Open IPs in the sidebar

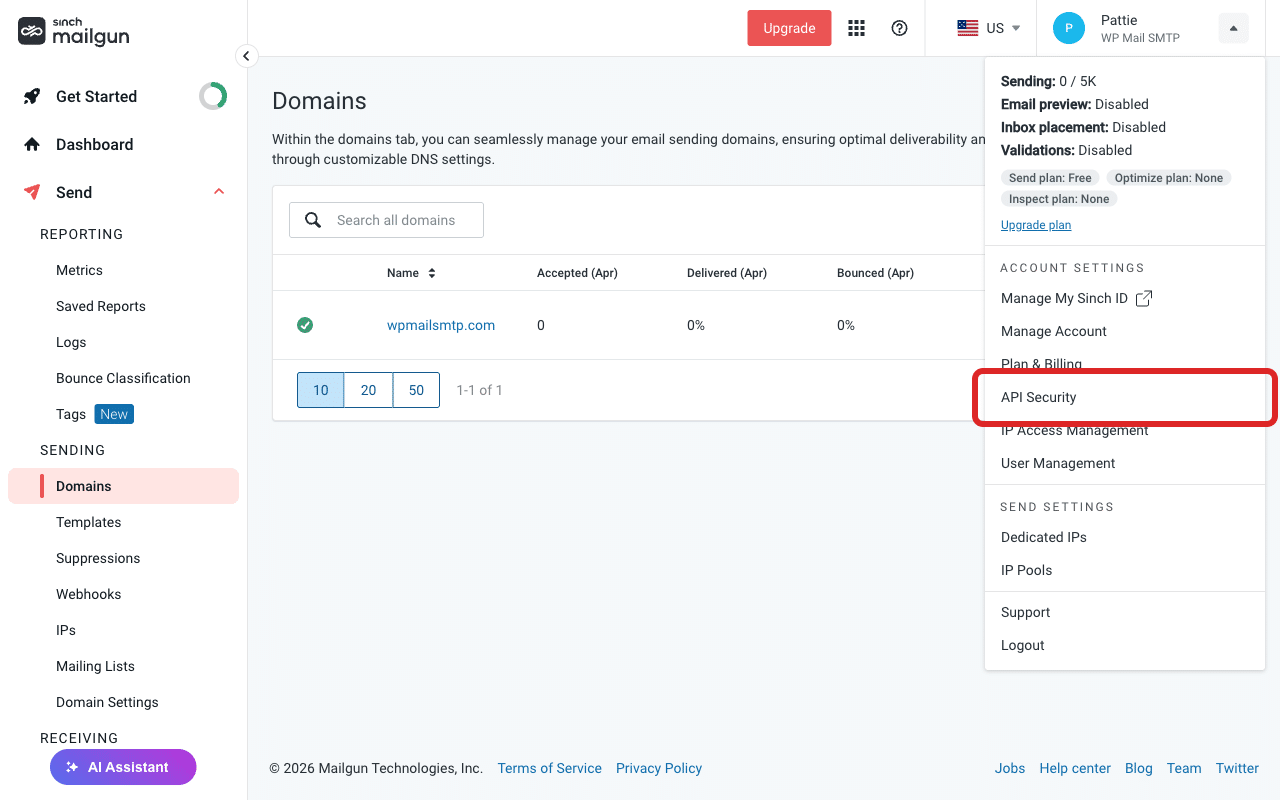click(x=66, y=630)
